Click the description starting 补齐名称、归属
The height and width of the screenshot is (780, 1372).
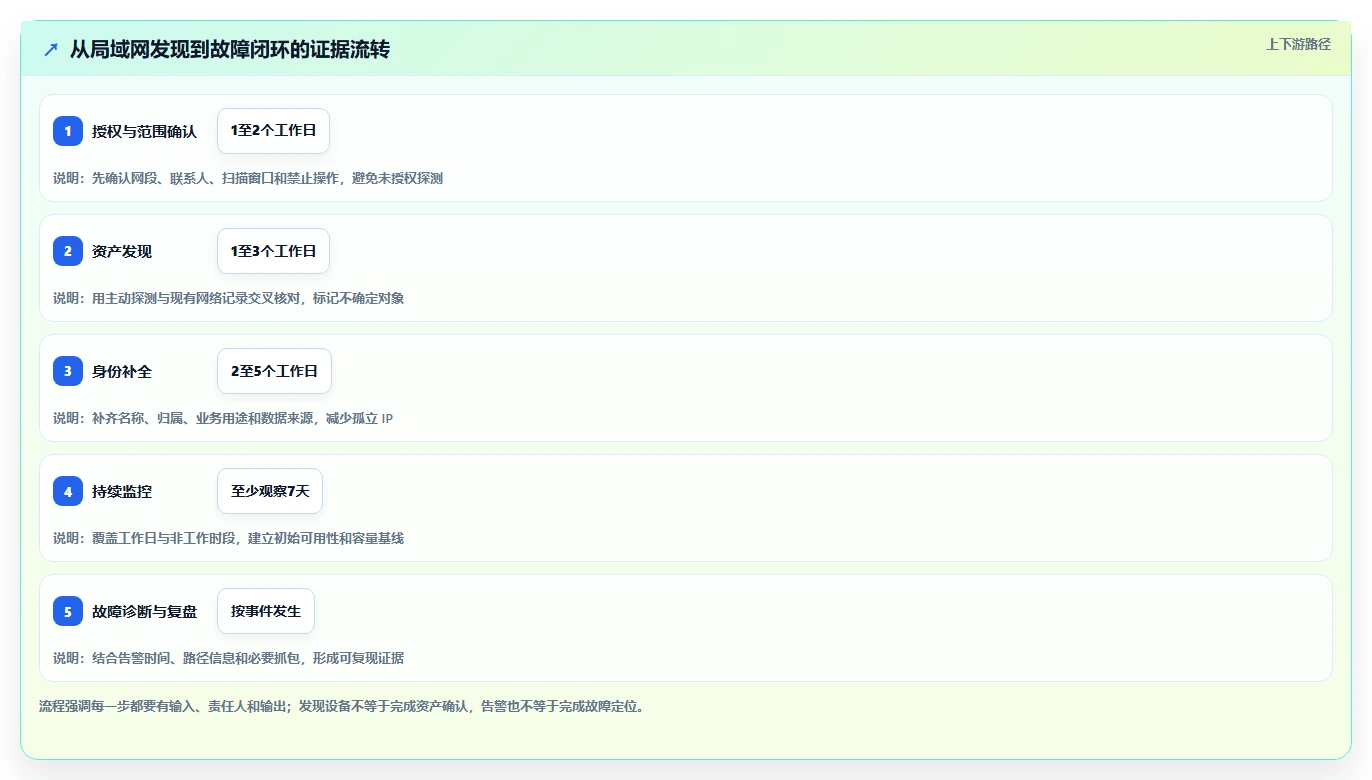[223, 418]
